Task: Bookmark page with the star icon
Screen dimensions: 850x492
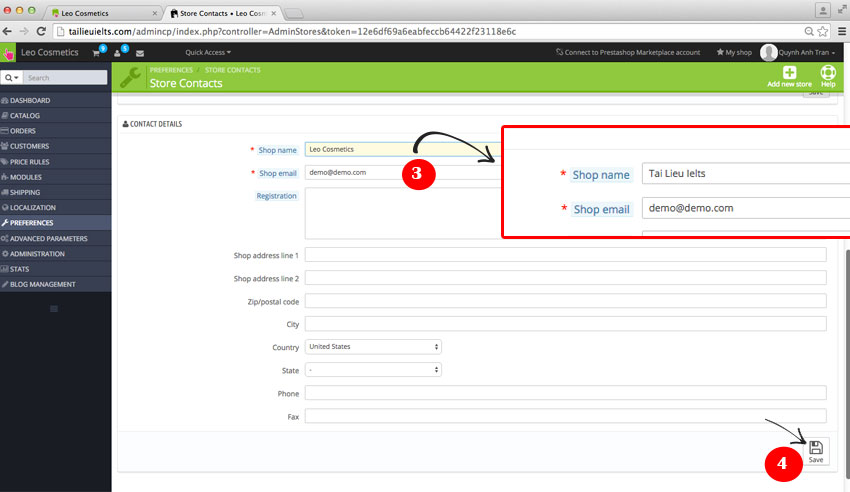Action: click(x=821, y=31)
